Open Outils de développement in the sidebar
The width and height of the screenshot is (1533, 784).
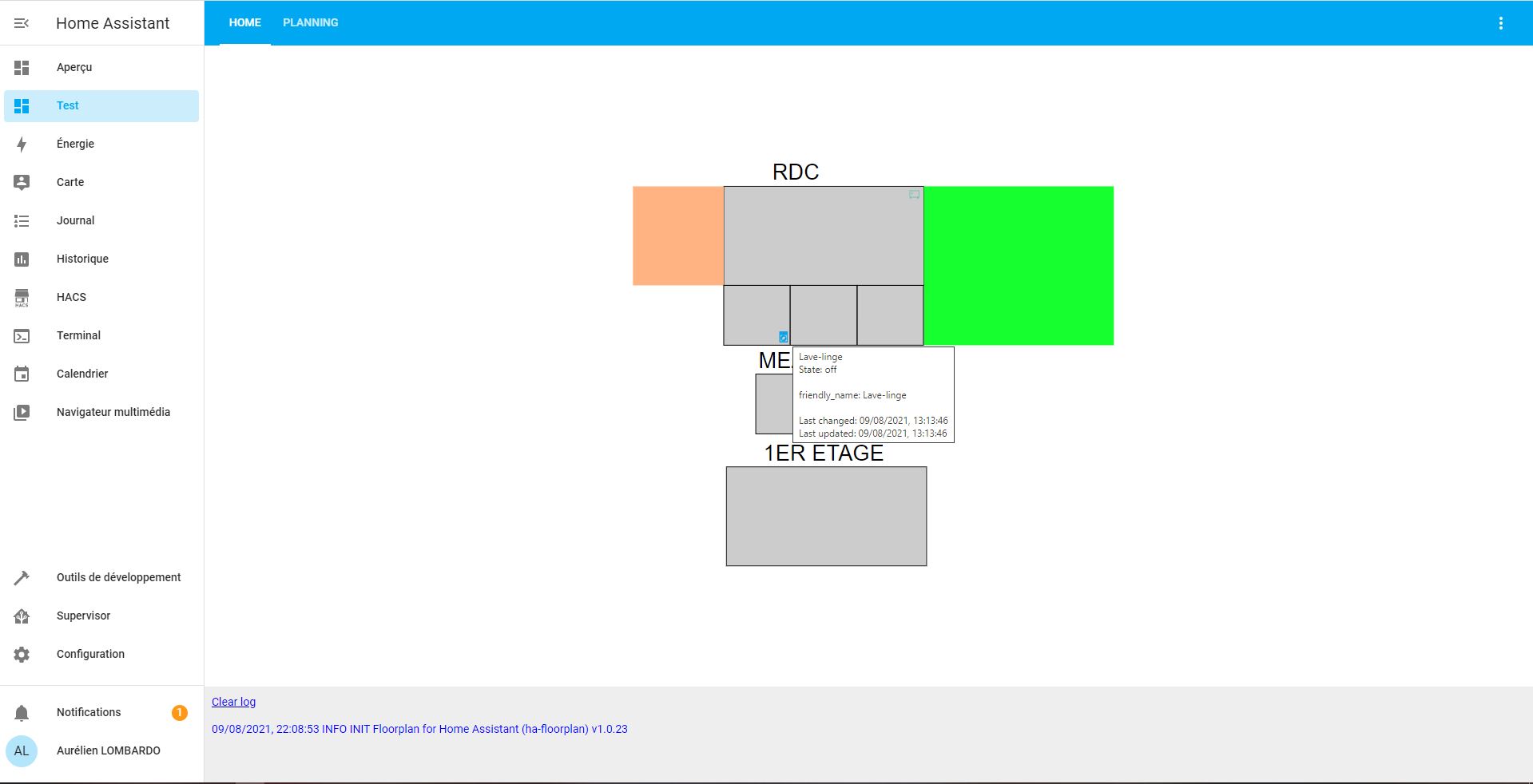coord(118,577)
